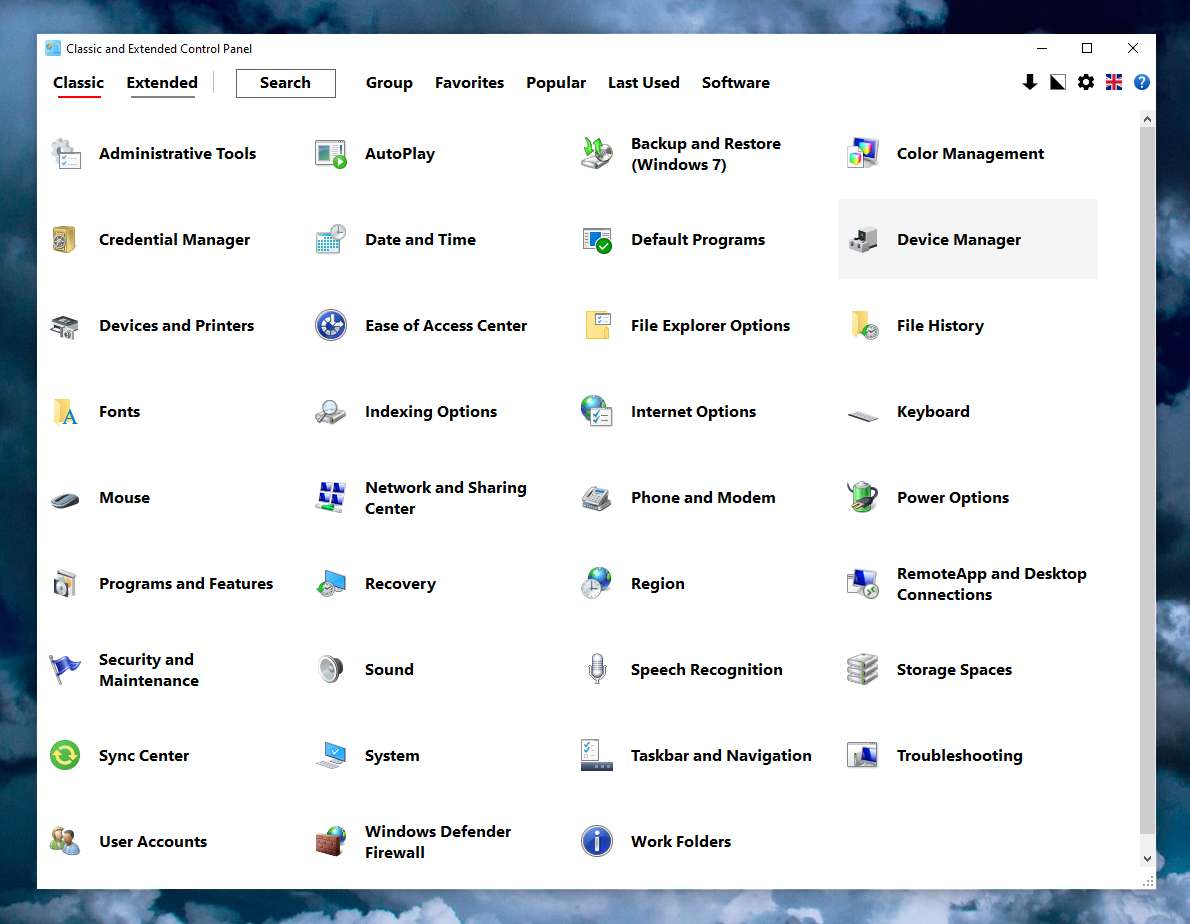Open the File Explorer Options icon
Screen dimensions: 1190x924
tap(597, 325)
